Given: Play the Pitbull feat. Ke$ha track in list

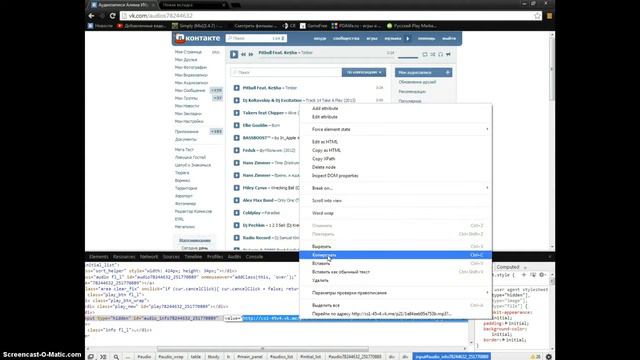Looking at the screenshot, I should pos(236,88).
